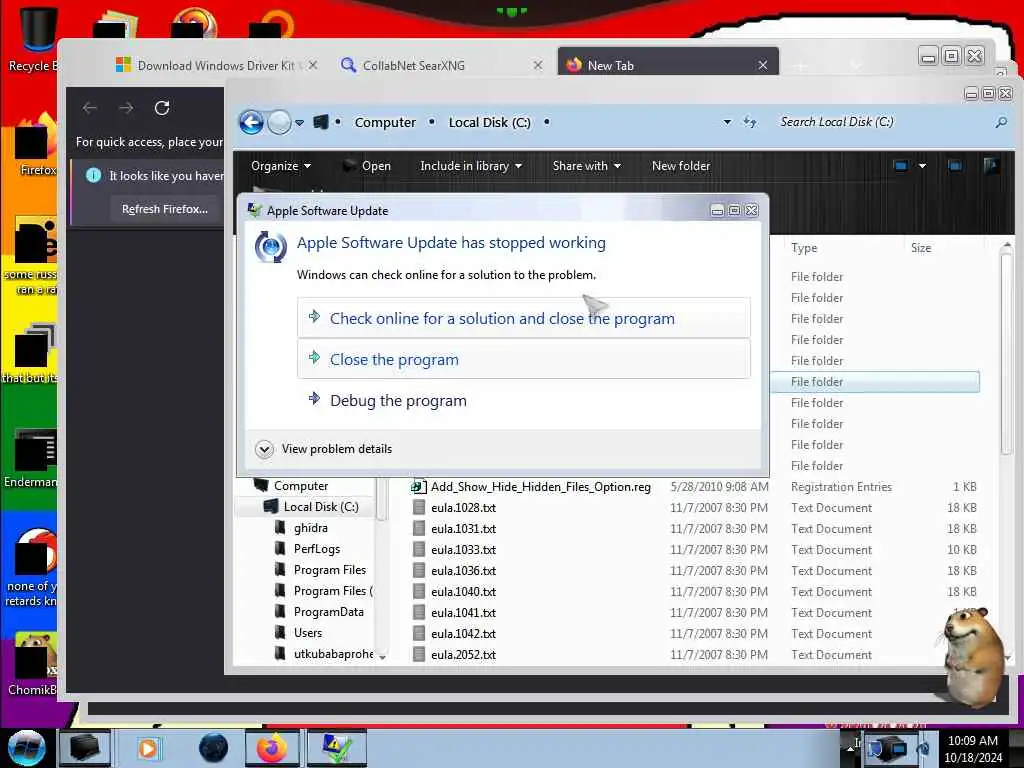The image size is (1024, 768).
Task: Select eula.2052.txt file
Action: click(x=463, y=654)
